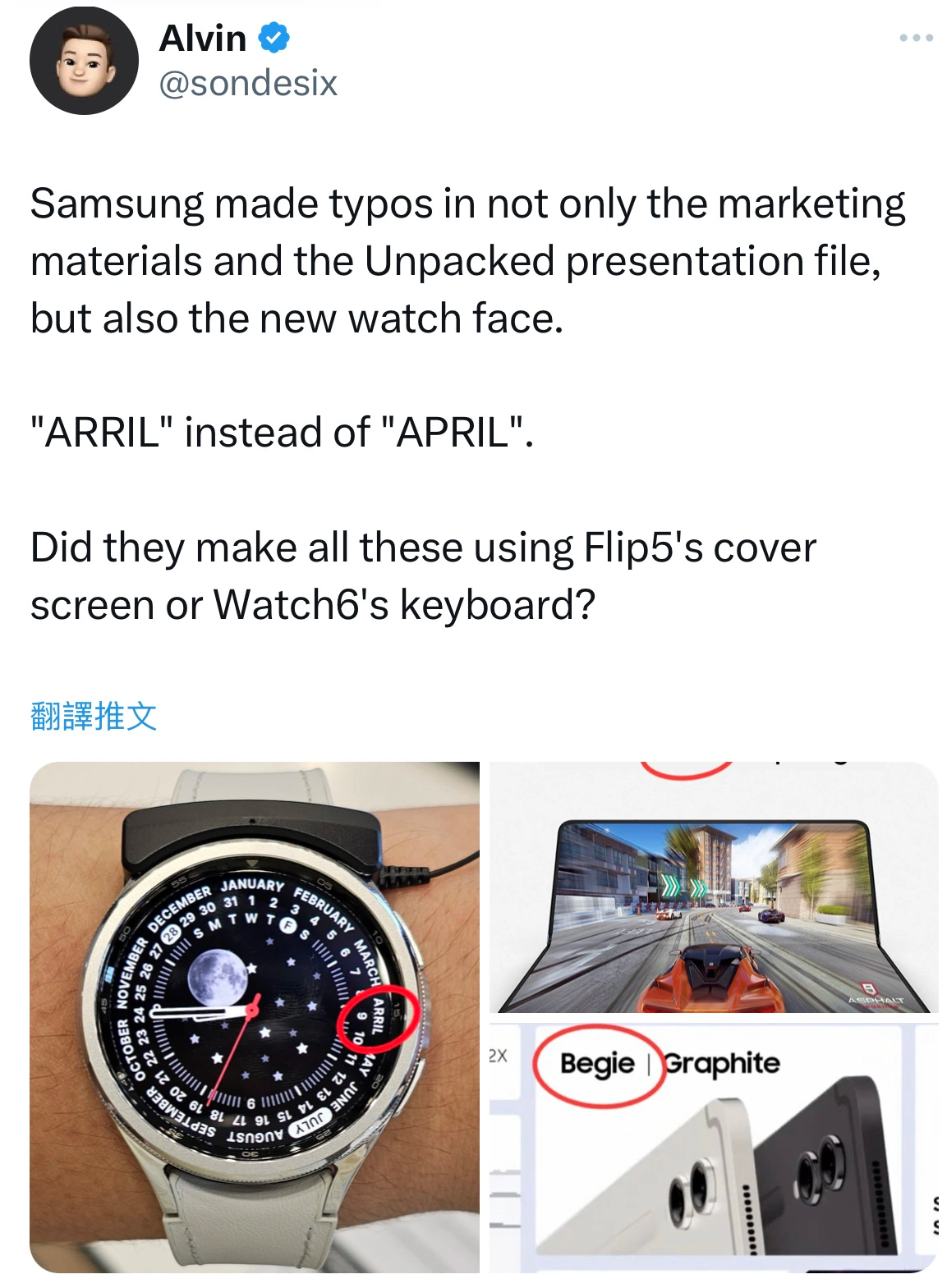Screen dimensions: 947x1288
Task: Click the JANUARY label on the watch face
Action: 252,885
